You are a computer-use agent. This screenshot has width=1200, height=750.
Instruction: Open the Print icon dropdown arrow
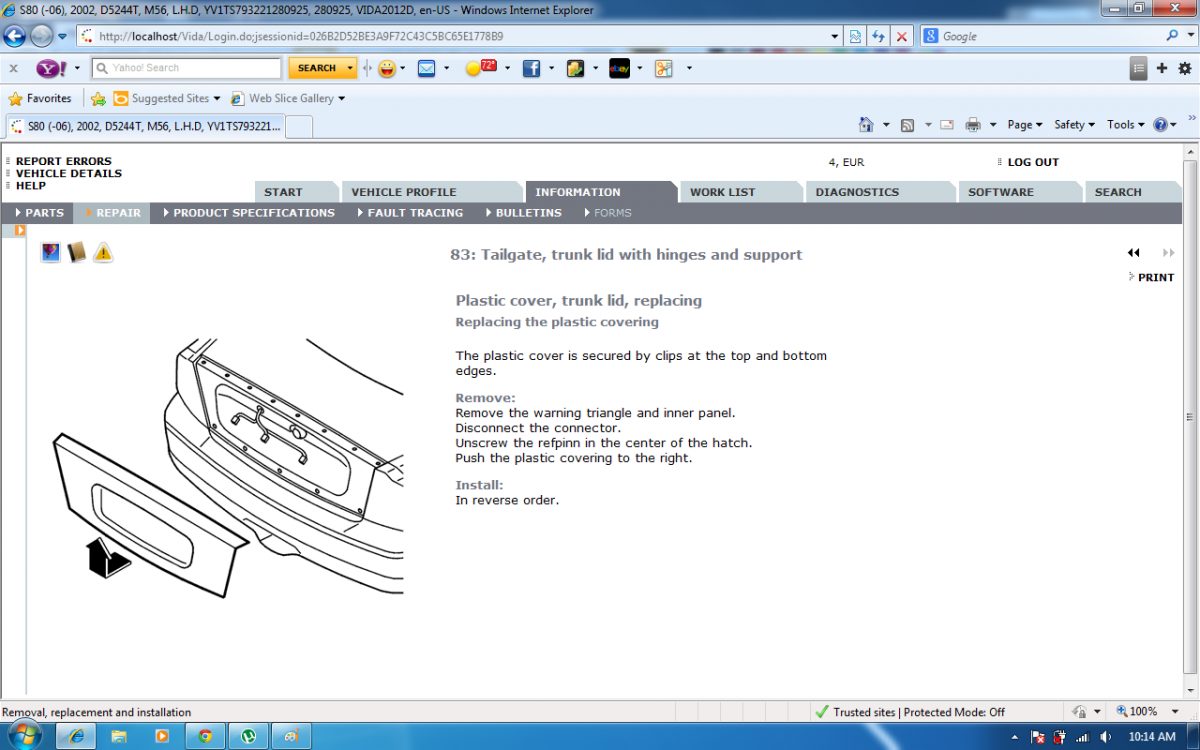coord(992,125)
